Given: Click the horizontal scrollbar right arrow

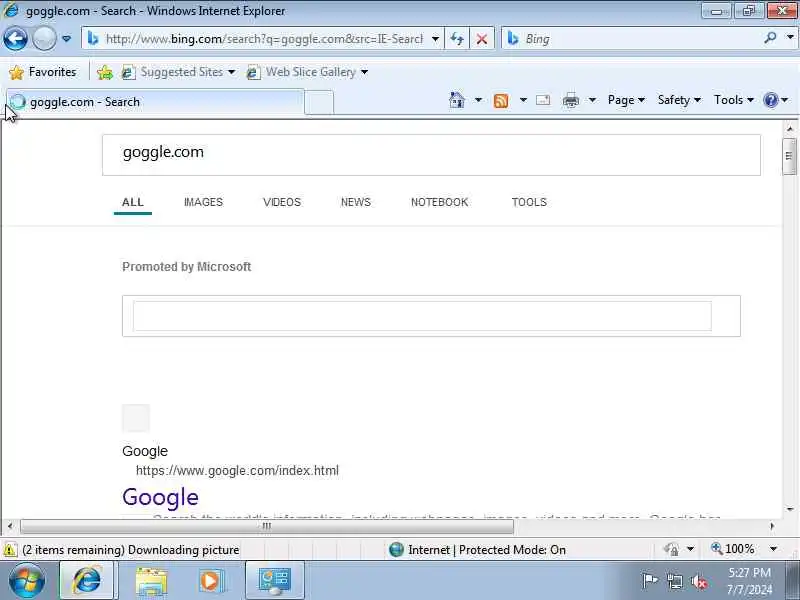Looking at the screenshot, I should click(772, 526).
